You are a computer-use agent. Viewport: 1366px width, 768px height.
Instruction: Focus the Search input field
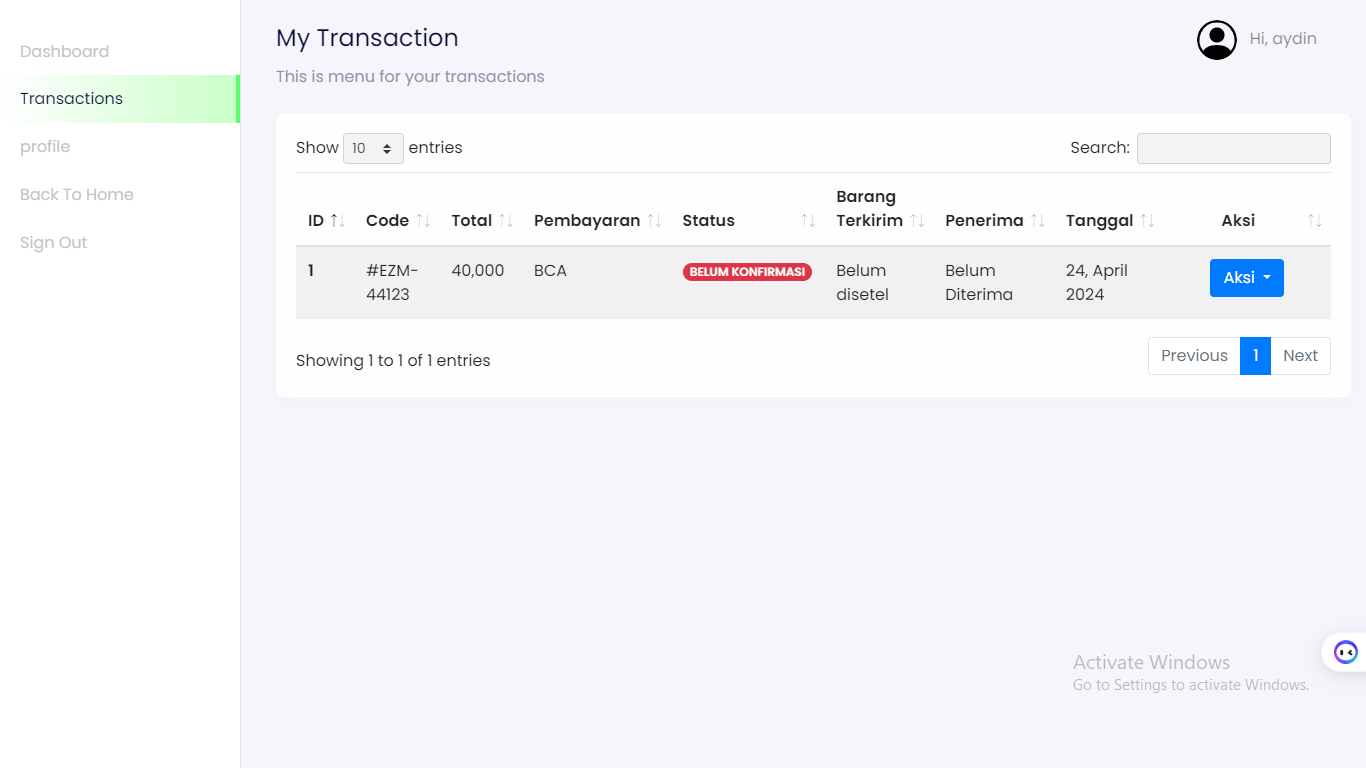tap(1233, 148)
